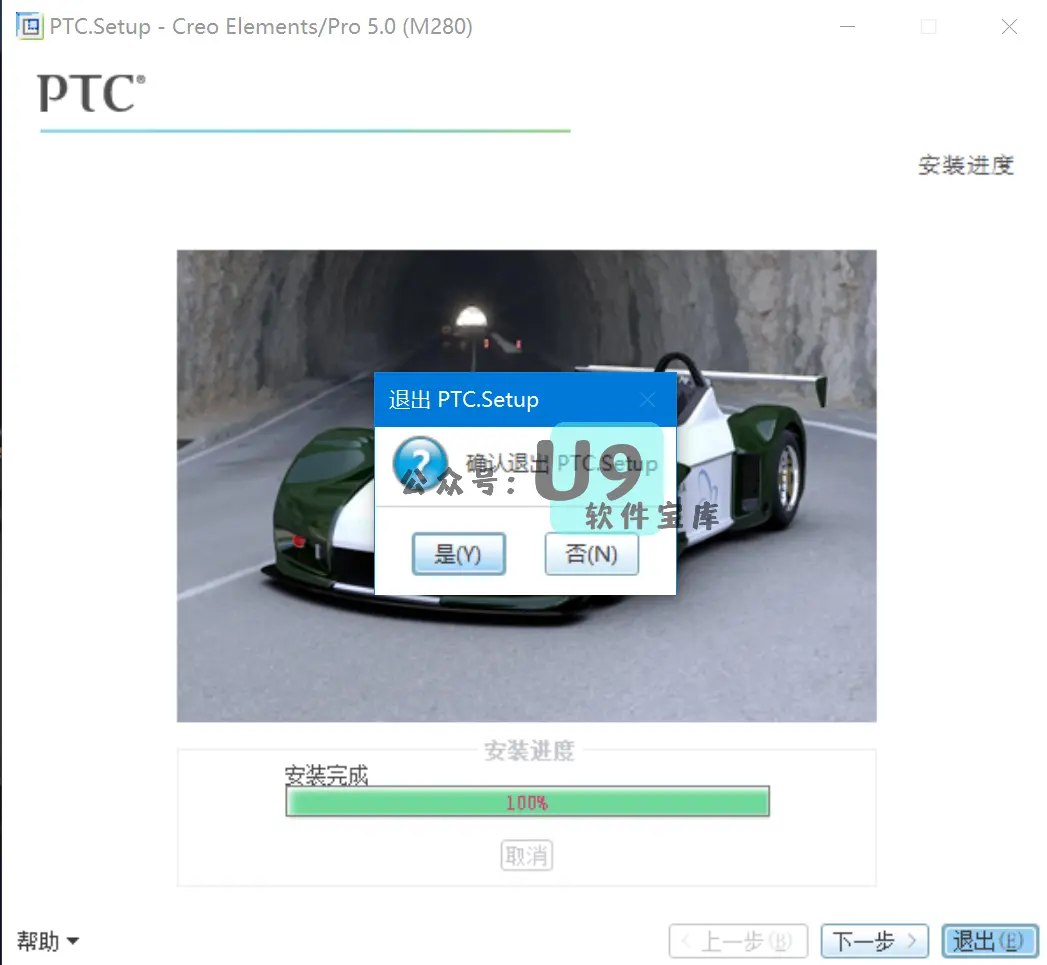Click the PTC.Setup app icon in title bar
1047x965 pixels.
coord(29,27)
